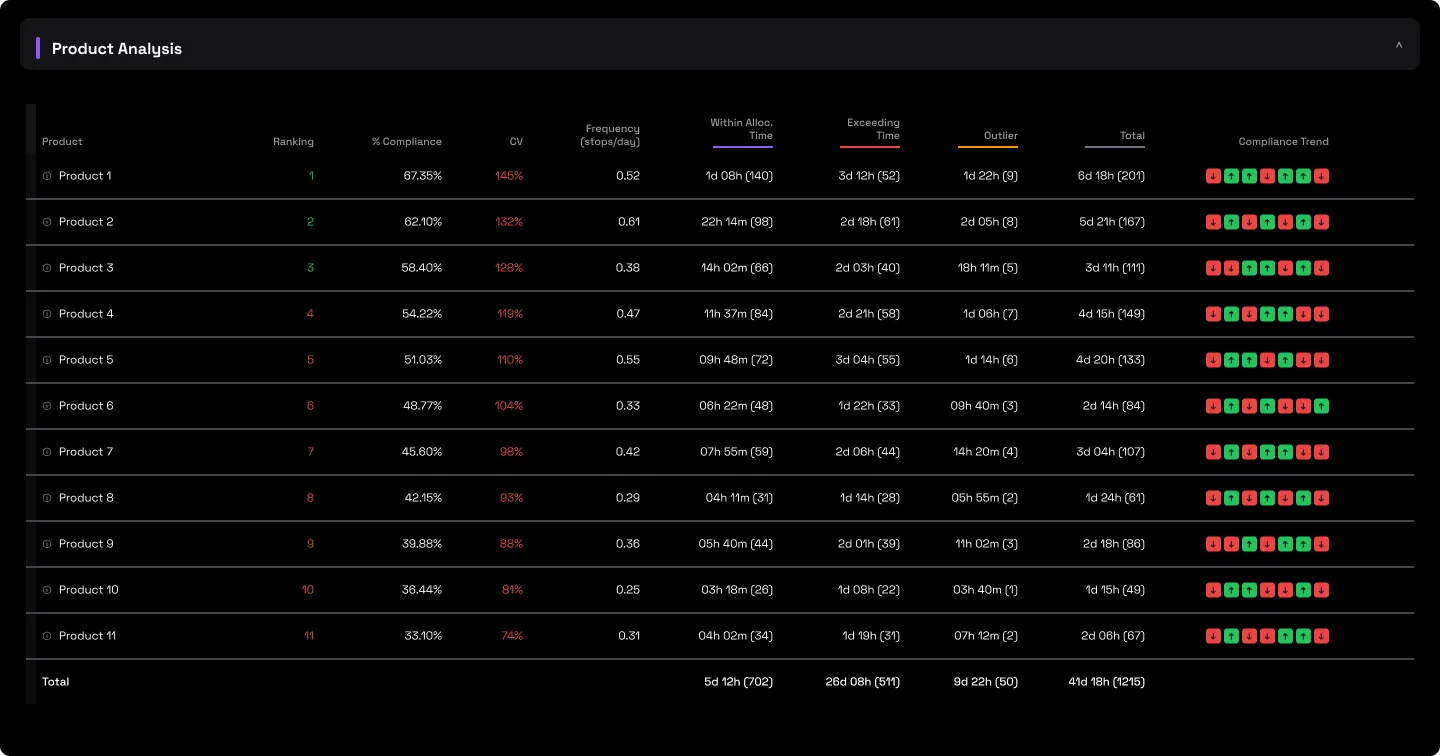Open the info icon next to Product 9

tap(47, 544)
